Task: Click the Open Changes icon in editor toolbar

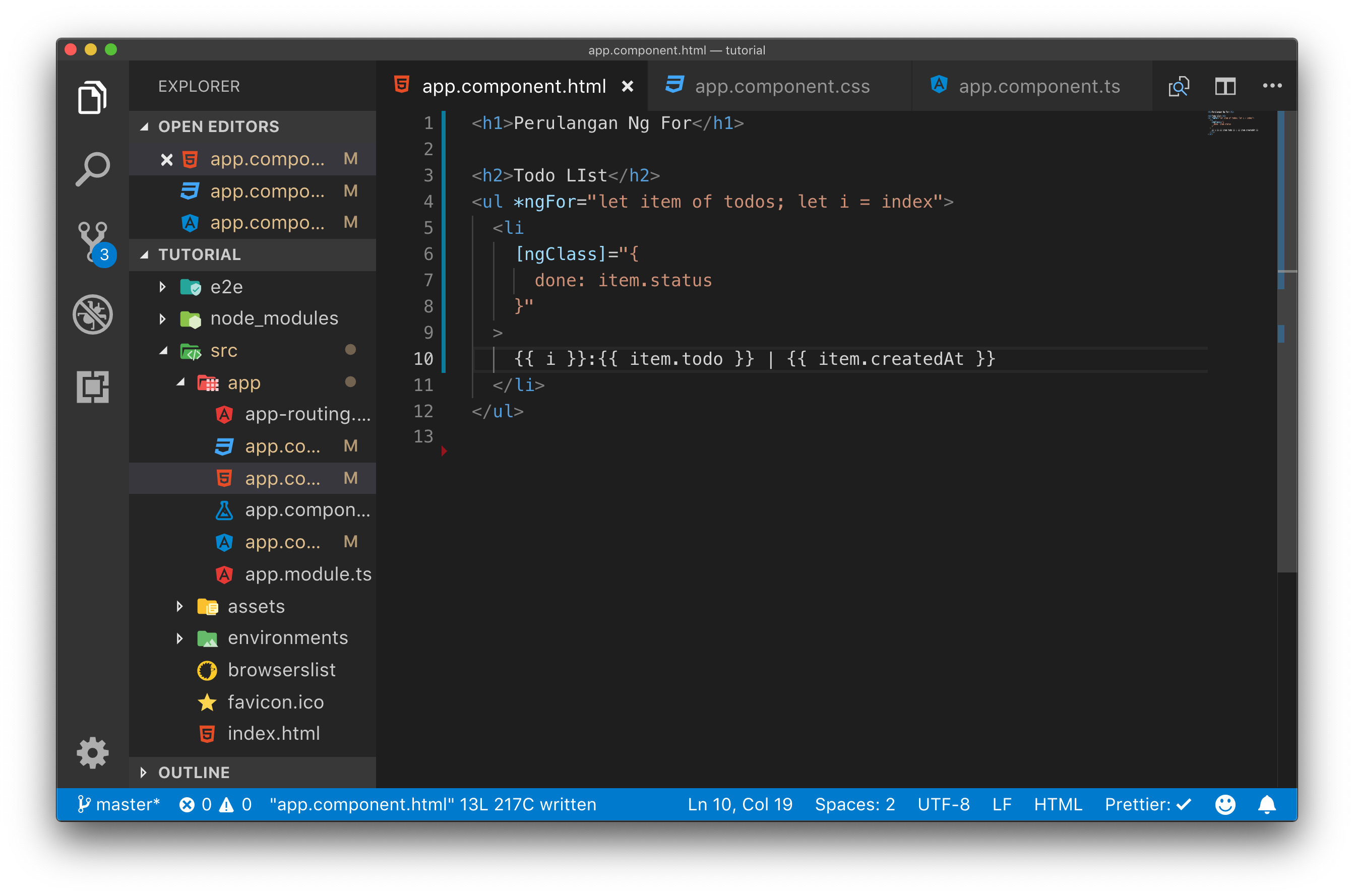Action: click(x=1179, y=86)
